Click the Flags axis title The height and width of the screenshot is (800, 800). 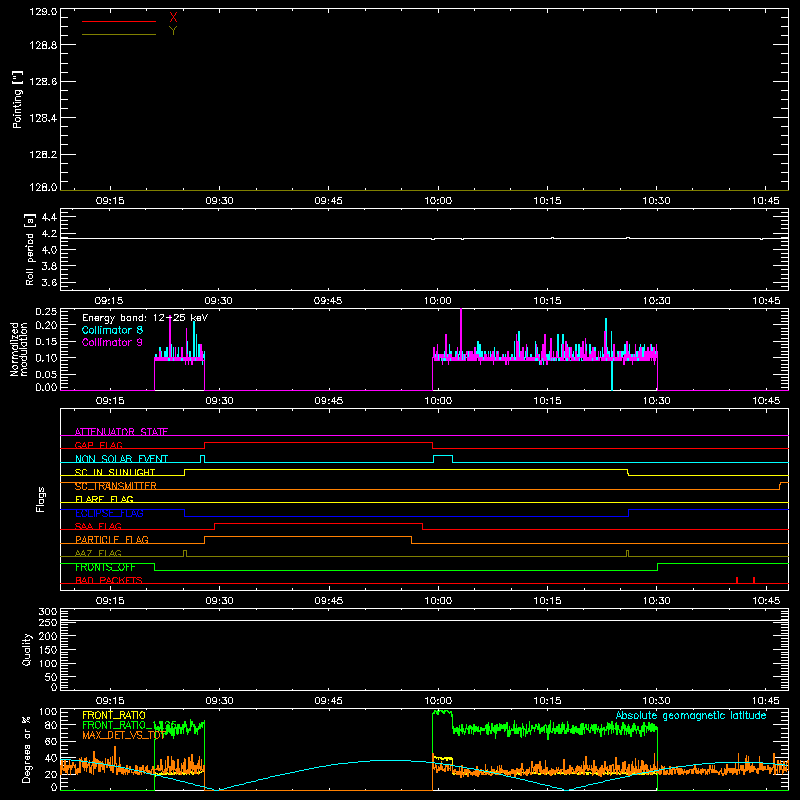pos(41,499)
